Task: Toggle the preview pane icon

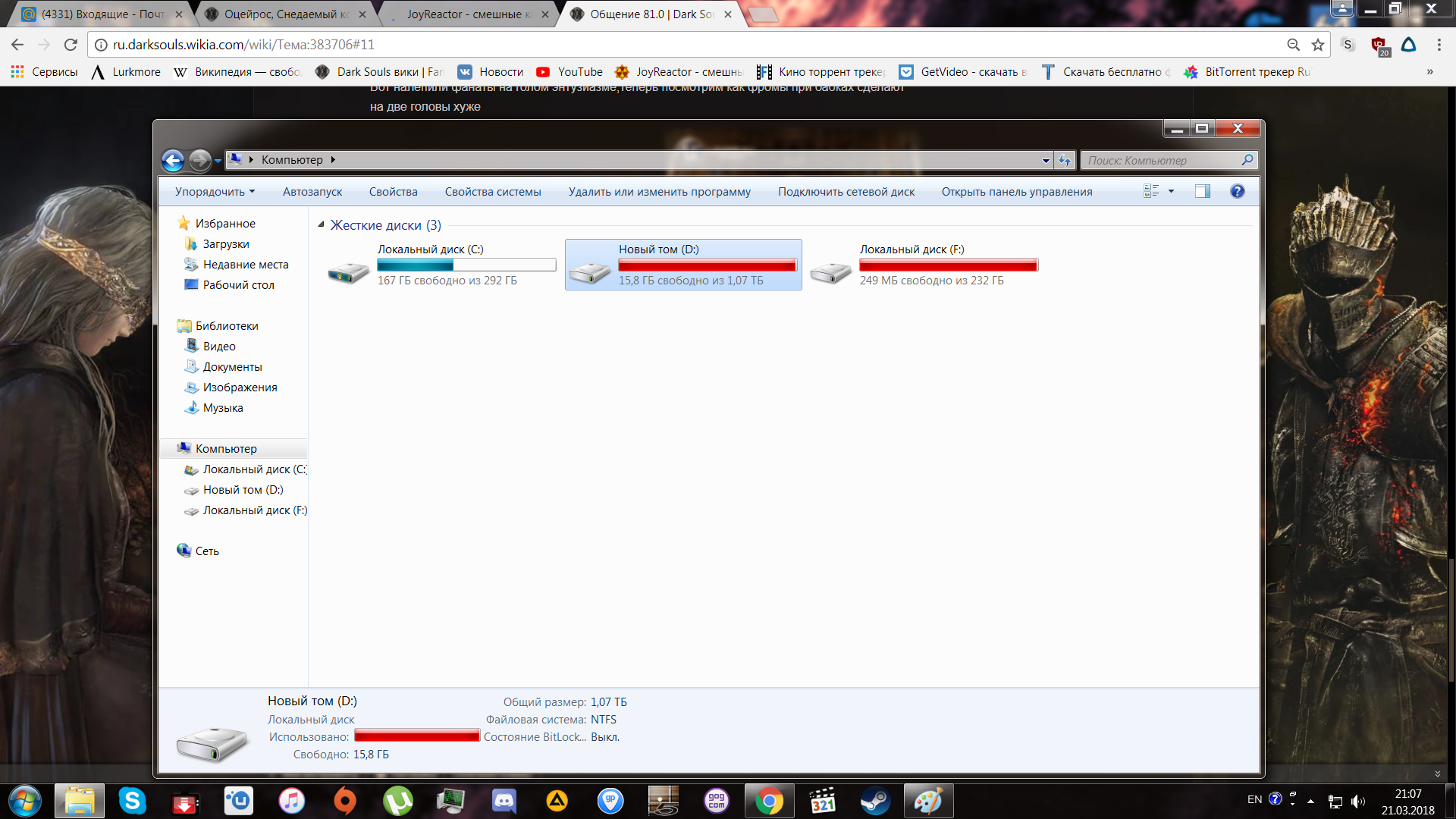Action: [x=1202, y=192]
